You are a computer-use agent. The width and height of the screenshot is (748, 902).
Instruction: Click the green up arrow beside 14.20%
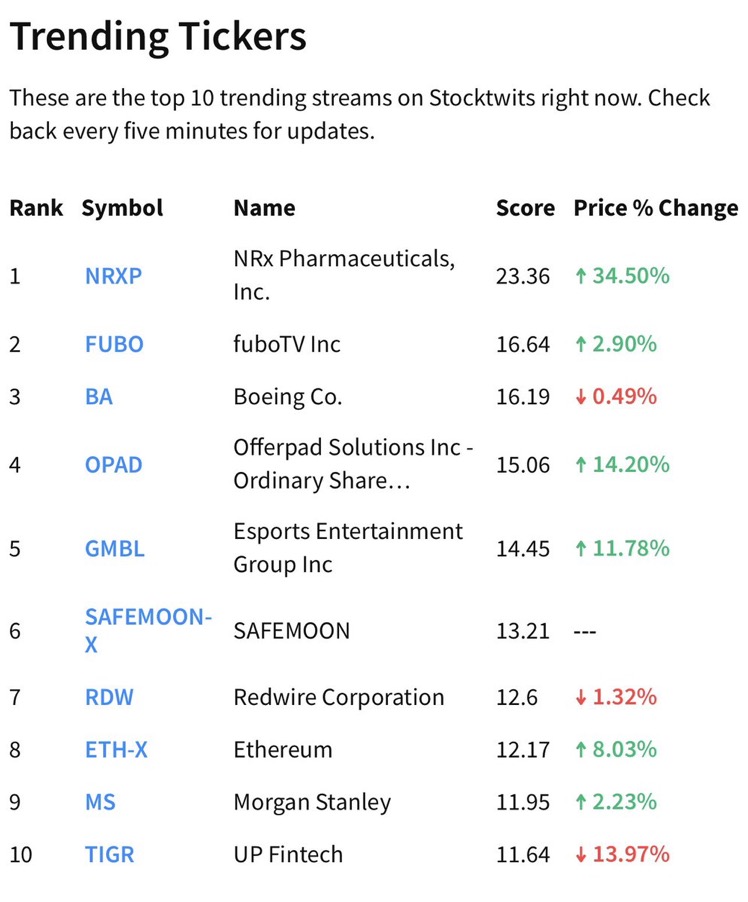coord(581,465)
